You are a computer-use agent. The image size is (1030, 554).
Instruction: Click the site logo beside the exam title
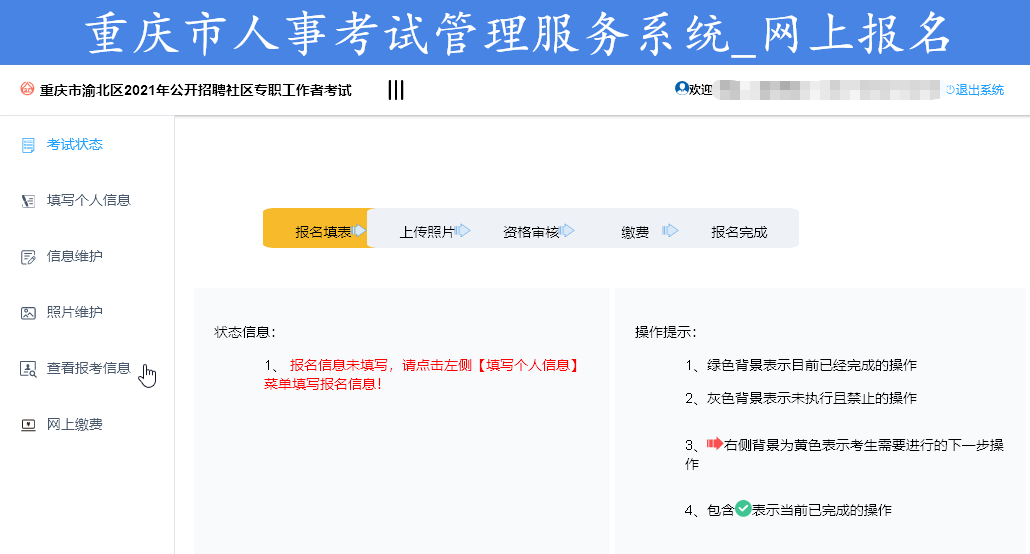click(x=27, y=90)
